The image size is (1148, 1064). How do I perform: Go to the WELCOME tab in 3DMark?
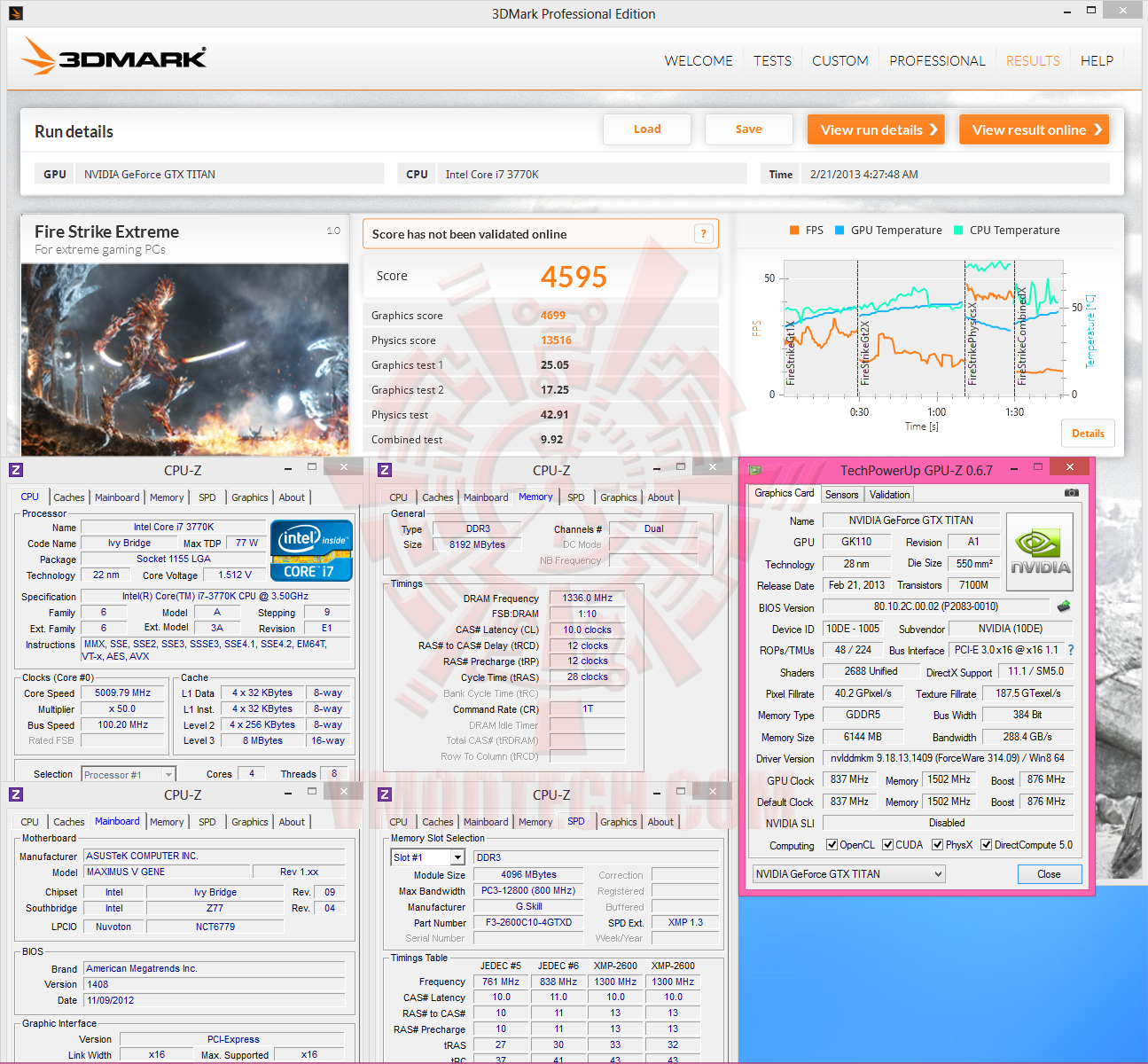point(699,61)
